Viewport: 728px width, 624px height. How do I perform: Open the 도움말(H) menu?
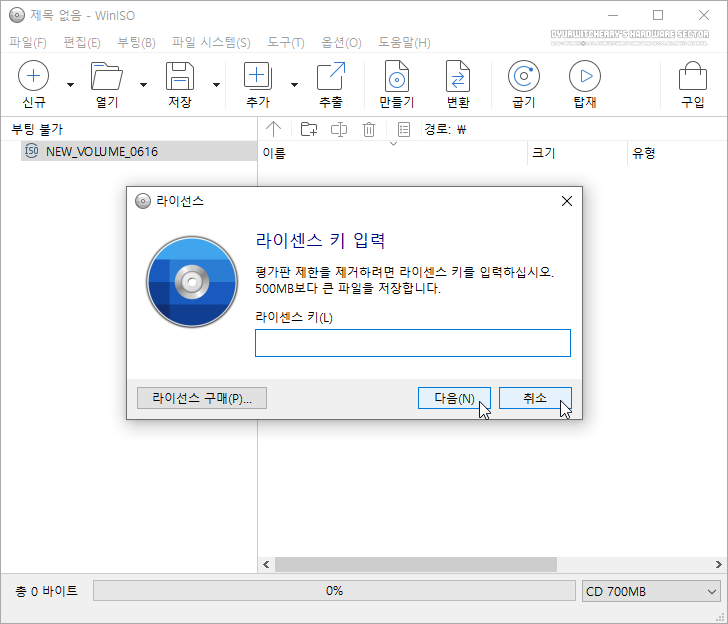tap(404, 43)
